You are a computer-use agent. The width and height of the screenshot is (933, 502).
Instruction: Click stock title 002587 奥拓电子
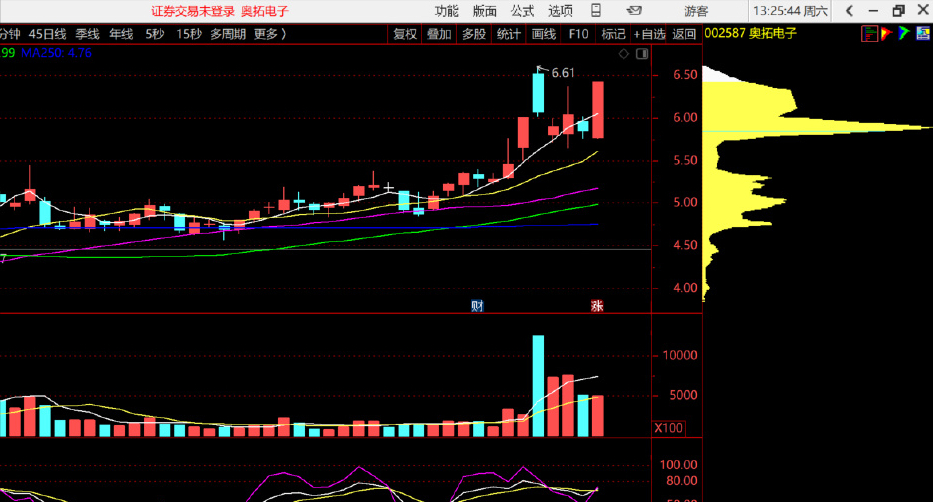click(x=751, y=33)
